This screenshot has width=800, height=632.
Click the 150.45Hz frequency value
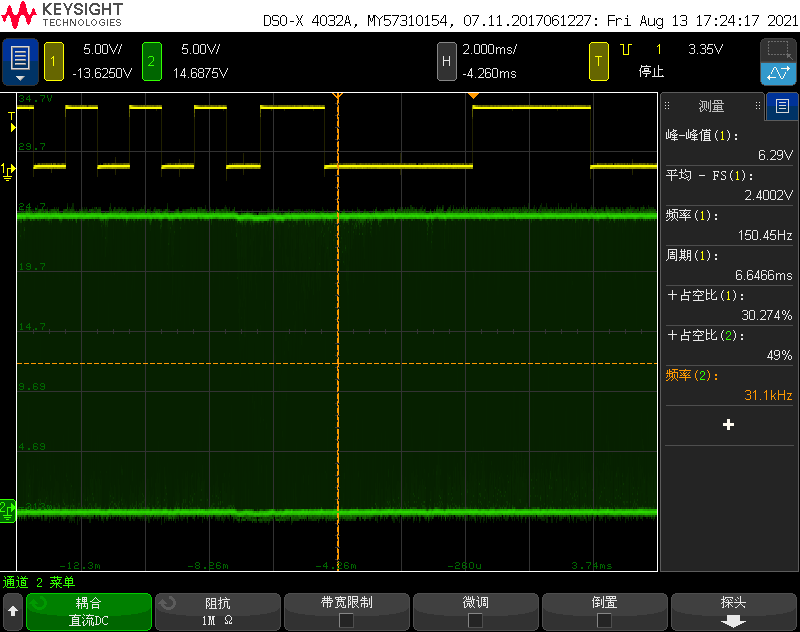coord(765,235)
